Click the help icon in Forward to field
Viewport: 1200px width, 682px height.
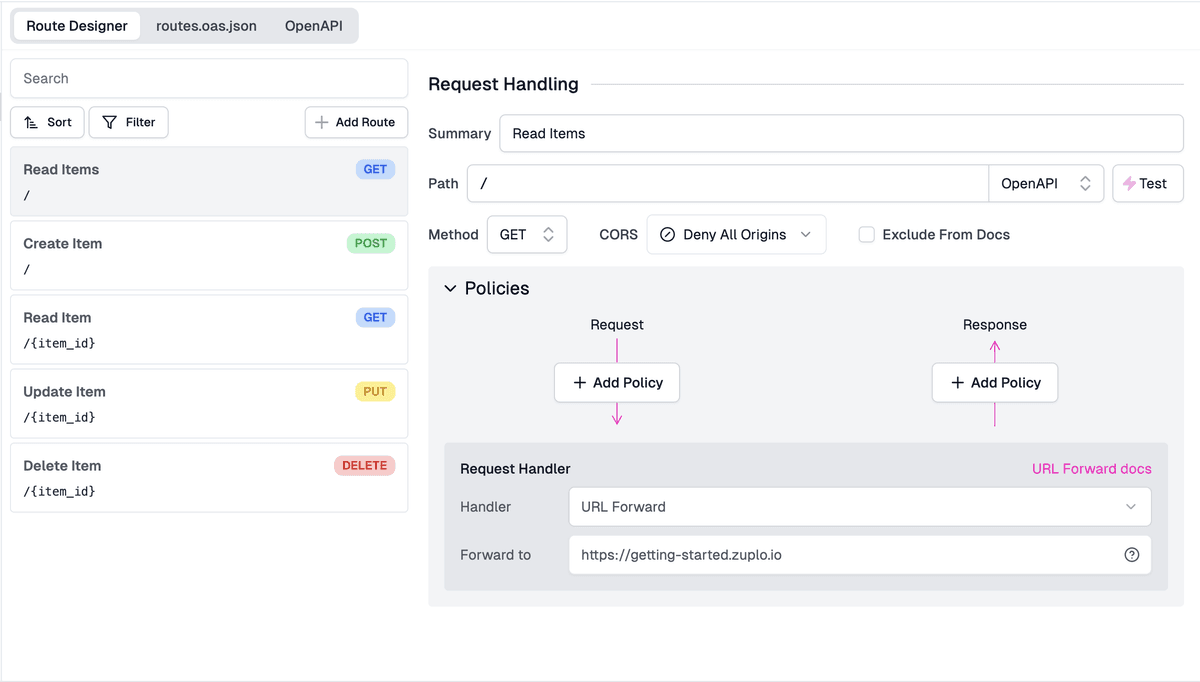point(1131,555)
